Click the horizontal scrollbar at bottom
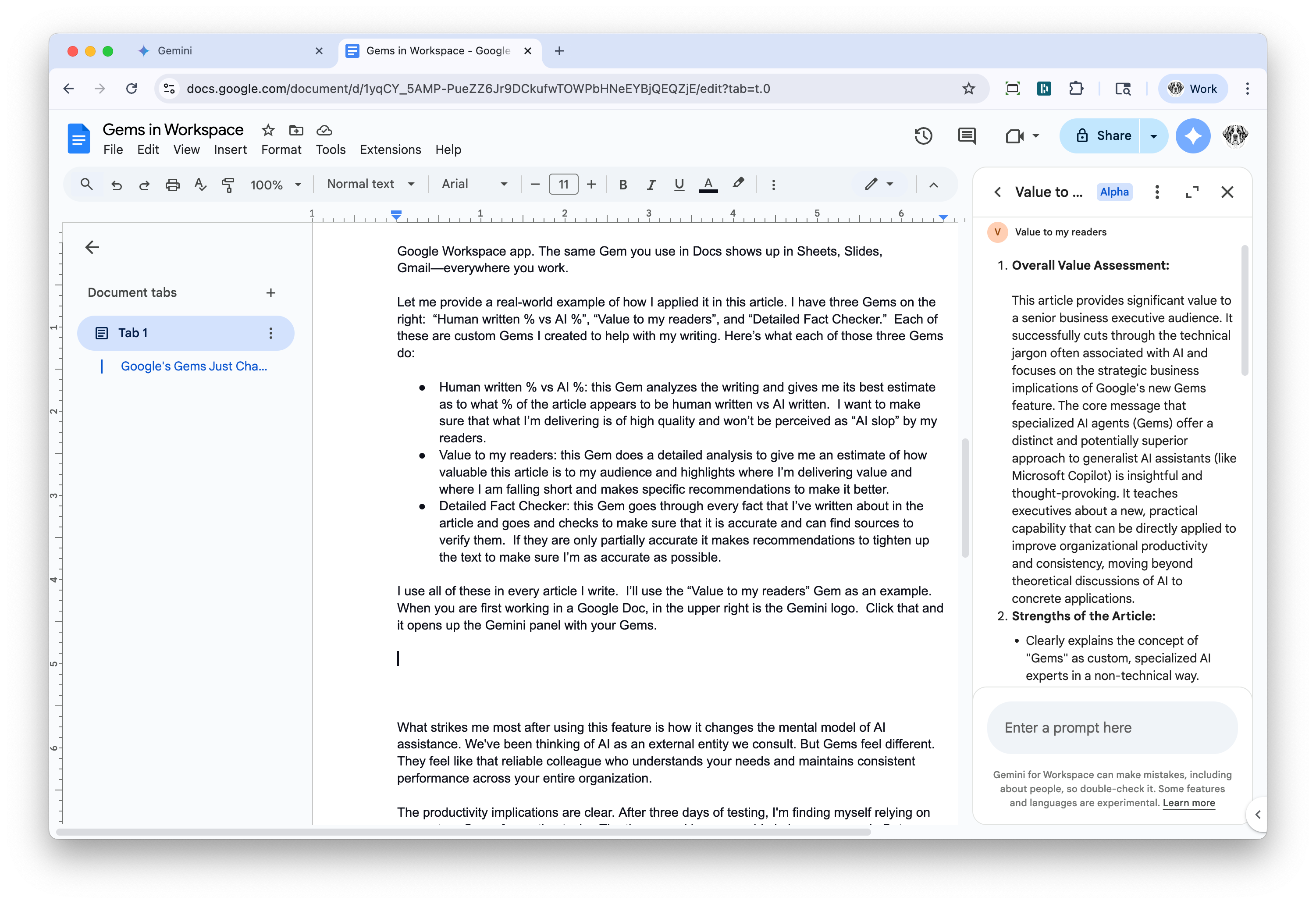Screen dimensions: 1316x904 pyautogui.click(x=462, y=832)
